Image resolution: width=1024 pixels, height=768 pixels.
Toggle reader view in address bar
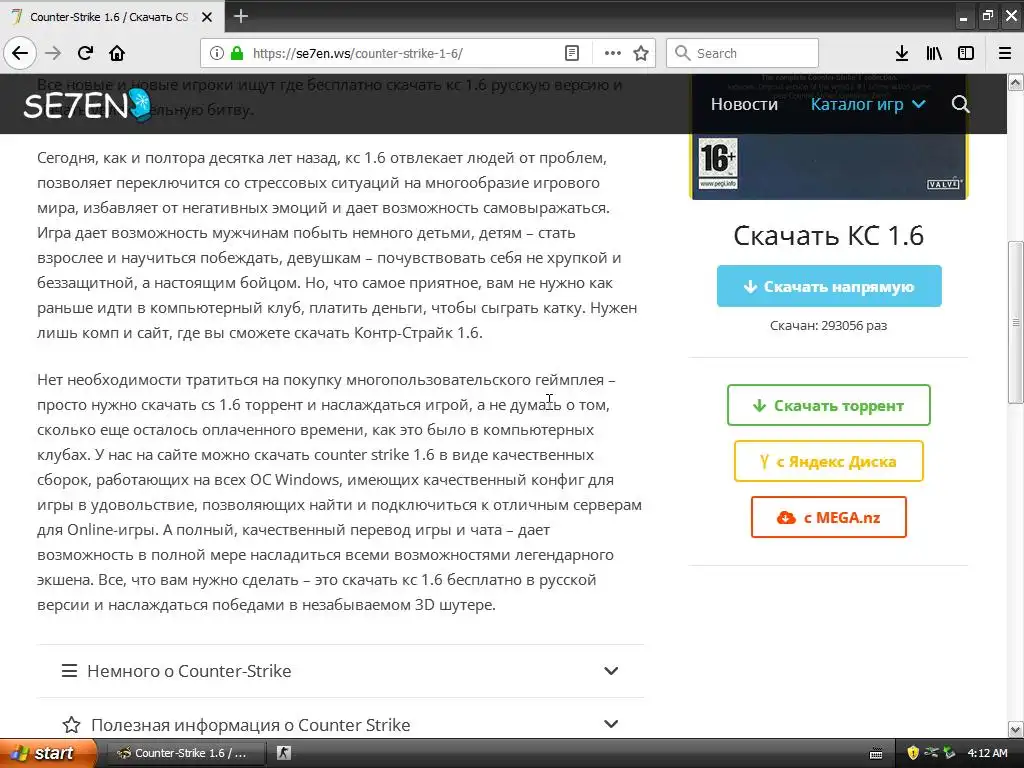click(x=572, y=54)
